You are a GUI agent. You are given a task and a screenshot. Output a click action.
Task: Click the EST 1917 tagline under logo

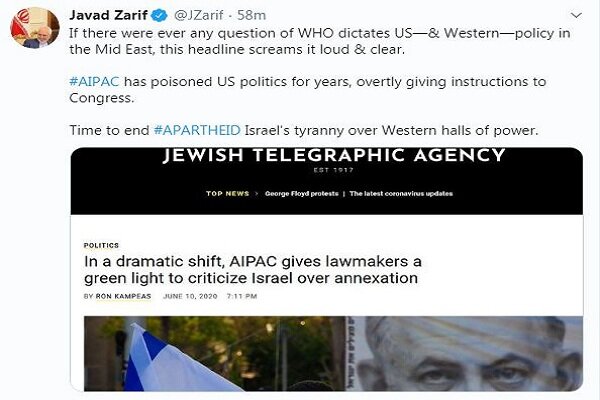point(333,170)
